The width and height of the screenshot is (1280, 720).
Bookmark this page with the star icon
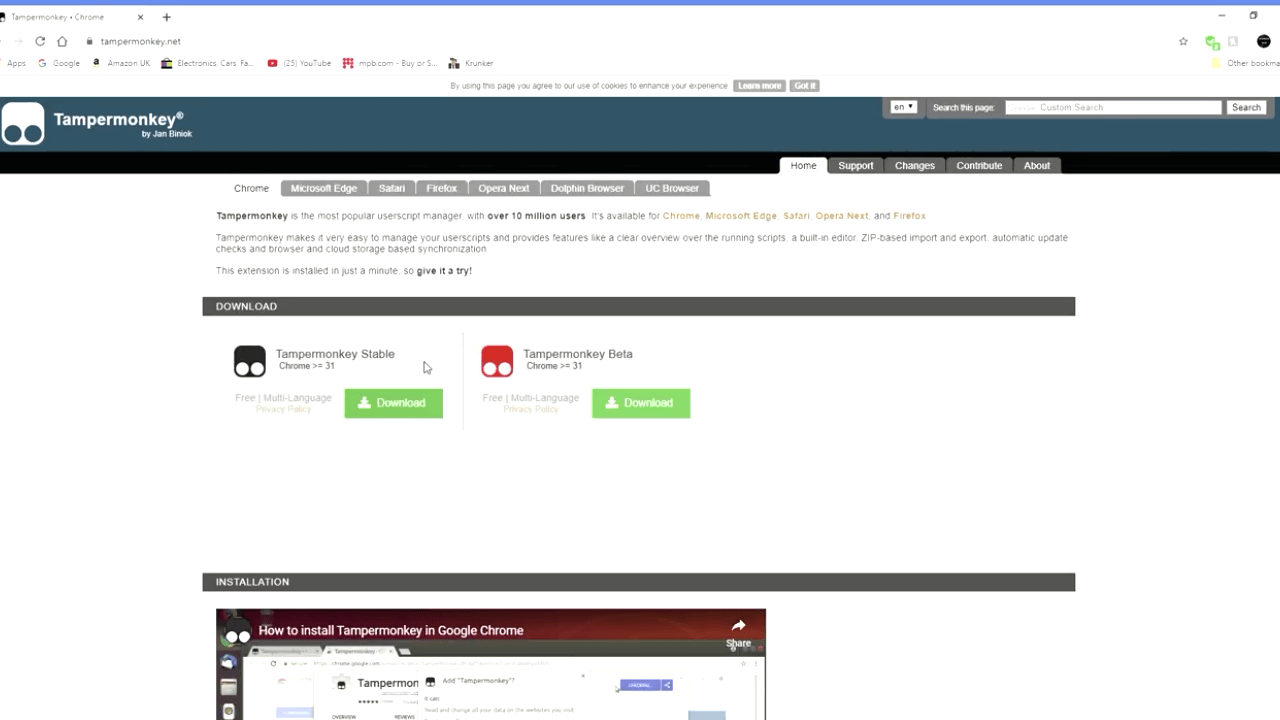click(x=1183, y=41)
